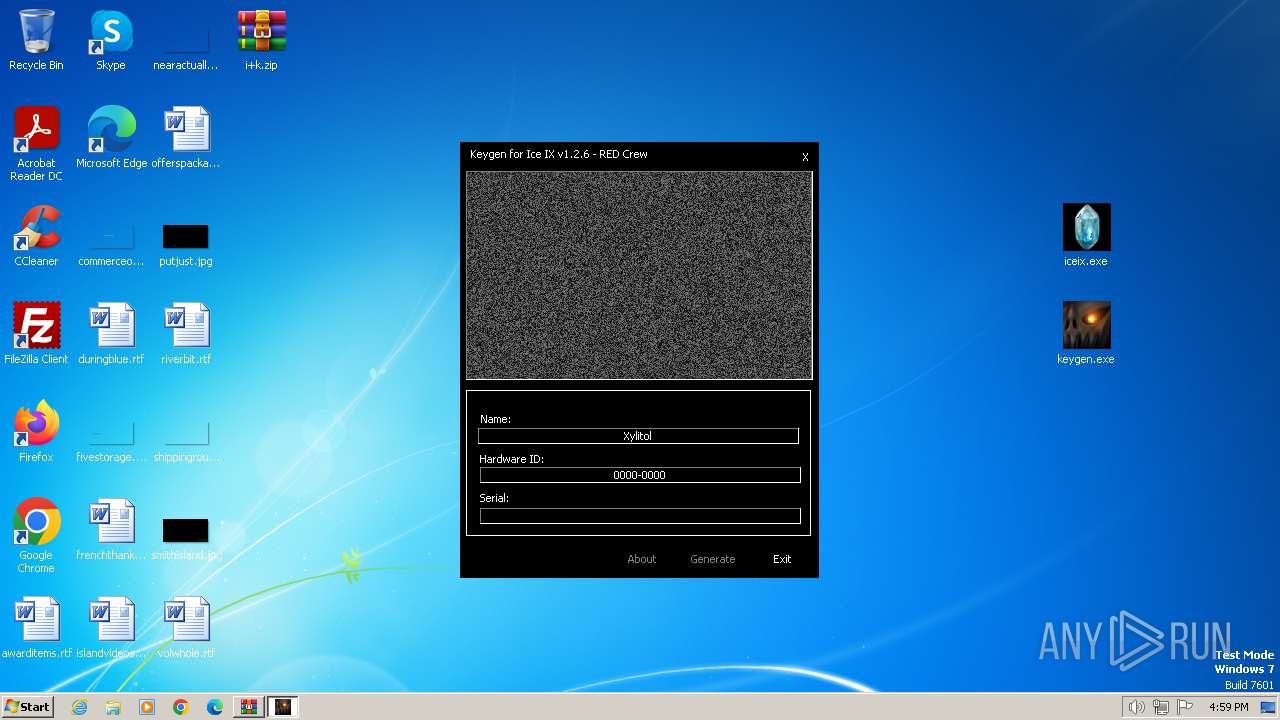The height and width of the screenshot is (720, 1280).
Task: Select Acrobat Reader DC shortcut
Action: pos(36,144)
